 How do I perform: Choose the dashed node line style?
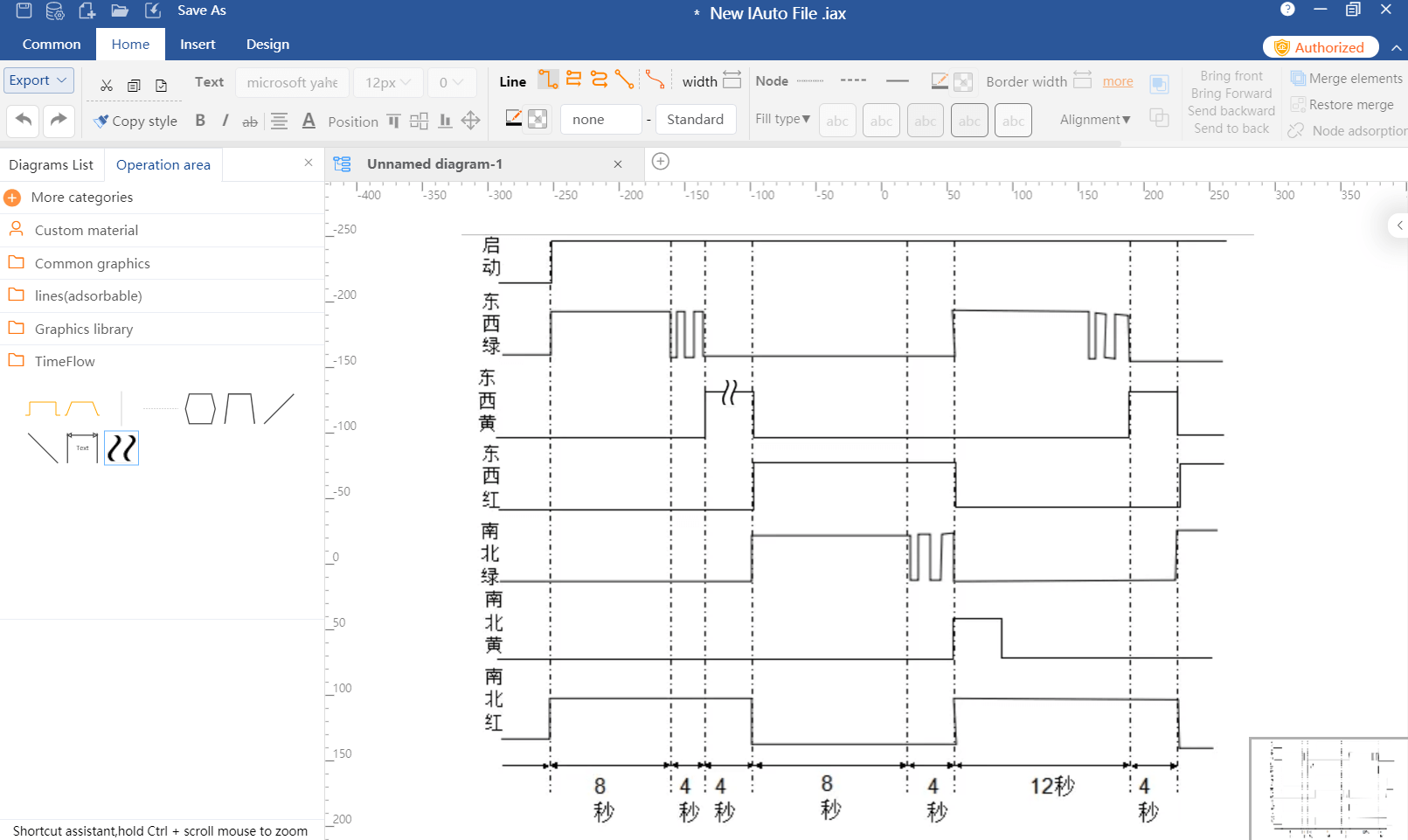853,80
